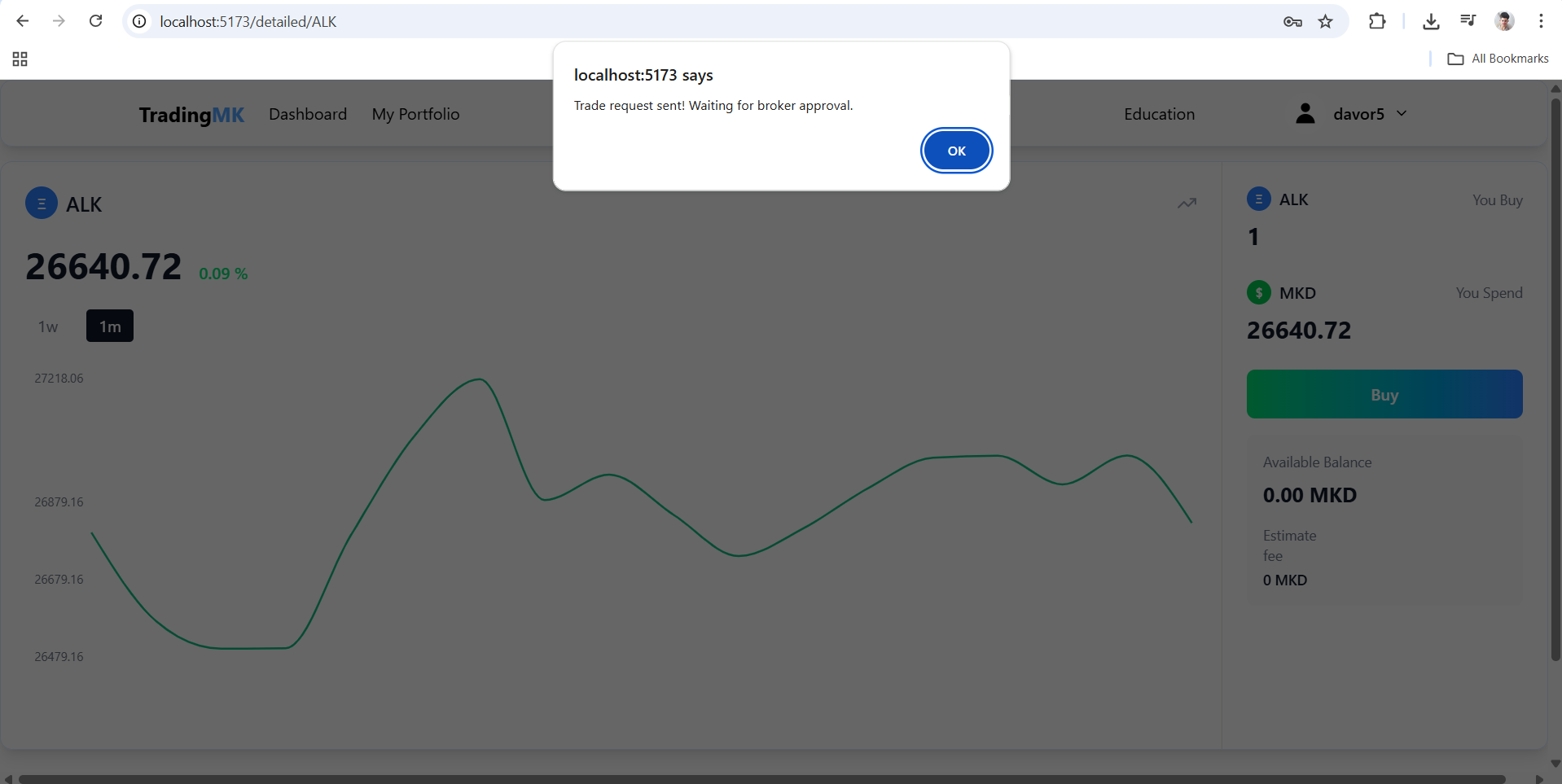Open the My Portfolio page

point(415,114)
